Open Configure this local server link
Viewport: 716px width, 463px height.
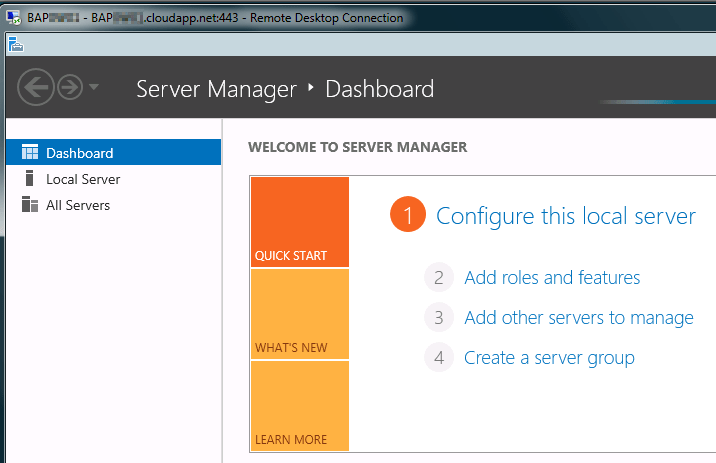tap(566, 216)
